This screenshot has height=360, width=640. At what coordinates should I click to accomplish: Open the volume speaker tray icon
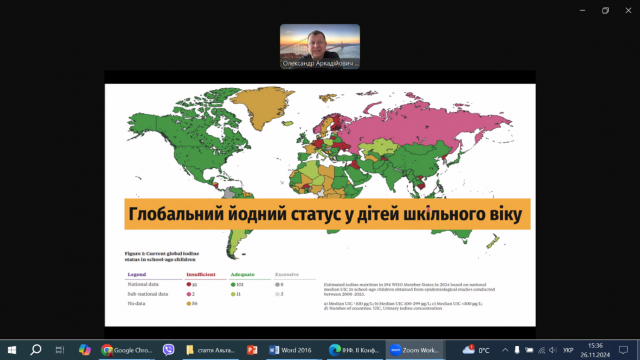point(553,350)
